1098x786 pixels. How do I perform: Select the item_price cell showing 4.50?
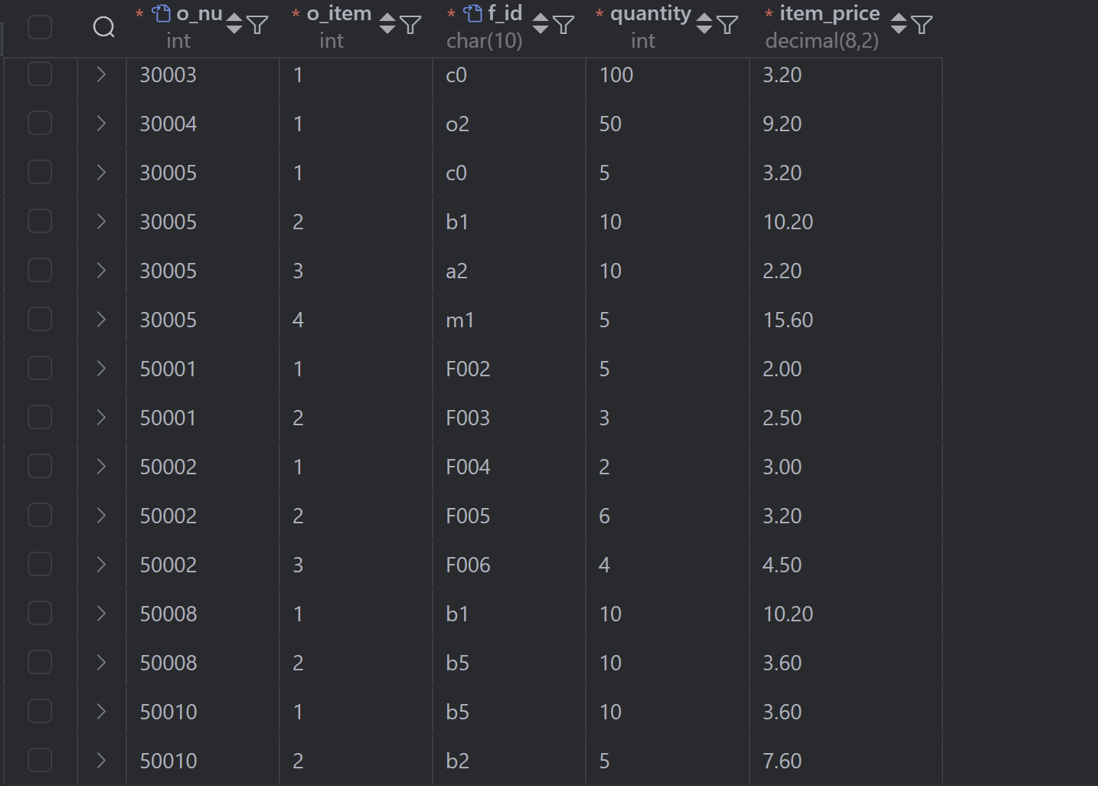(846, 565)
